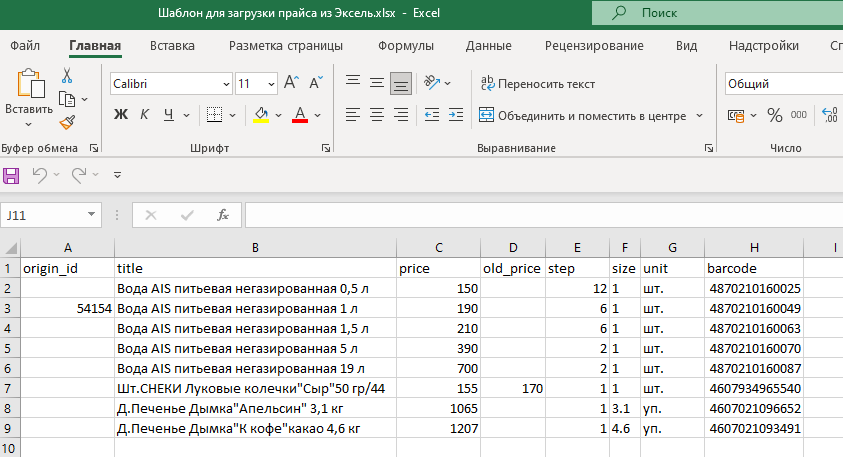Switch to the Формулы tab

(405, 46)
